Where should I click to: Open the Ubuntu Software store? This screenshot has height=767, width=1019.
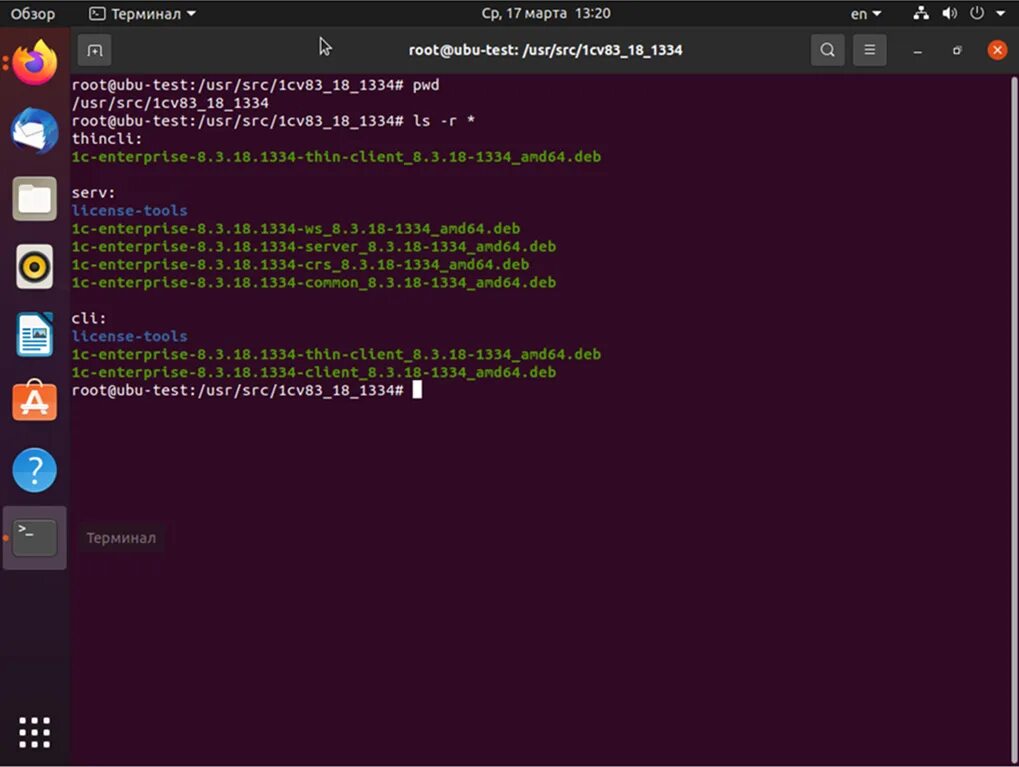click(34, 401)
